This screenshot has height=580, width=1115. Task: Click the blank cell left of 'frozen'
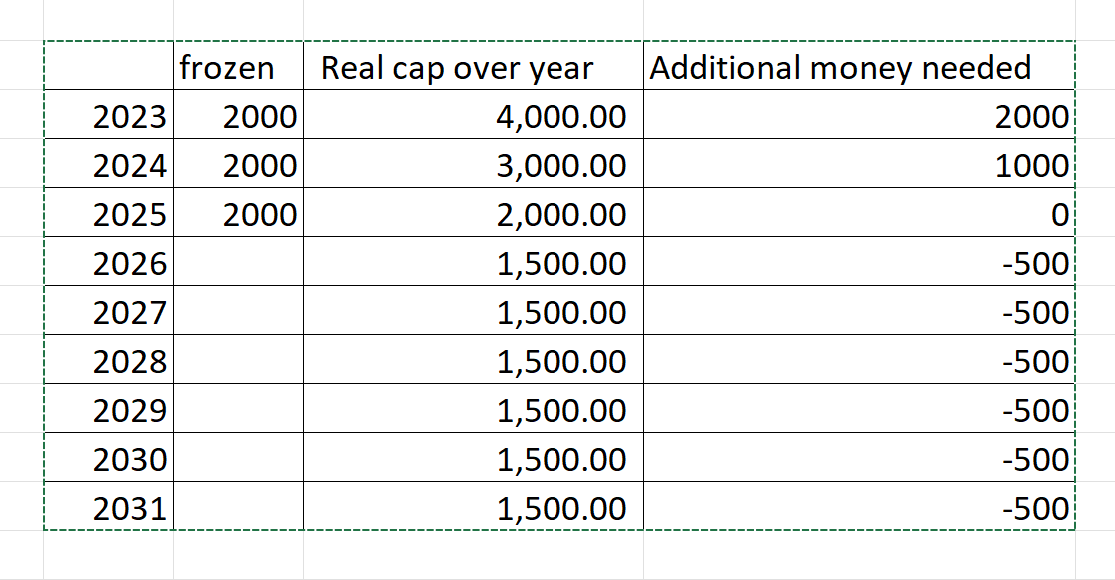tap(108, 68)
